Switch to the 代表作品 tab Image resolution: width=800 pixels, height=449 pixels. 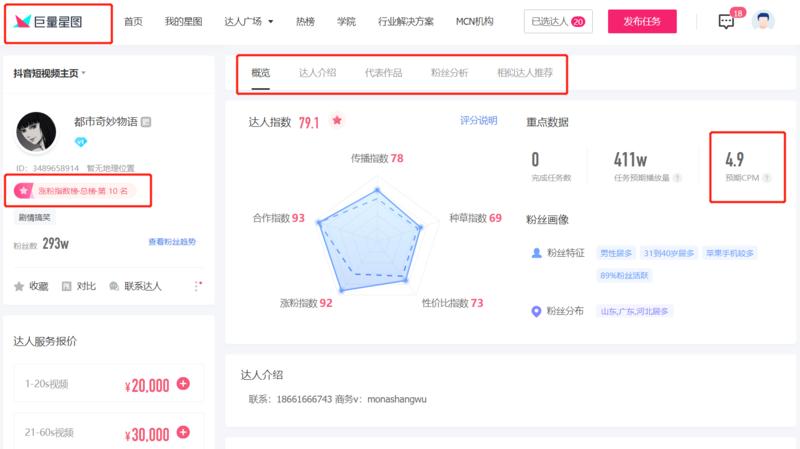tap(383, 73)
